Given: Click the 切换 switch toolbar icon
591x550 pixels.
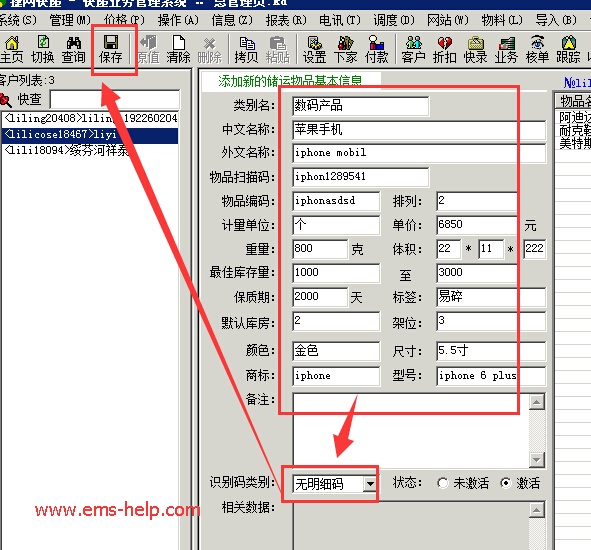Looking at the screenshot, I should point(43,49).
